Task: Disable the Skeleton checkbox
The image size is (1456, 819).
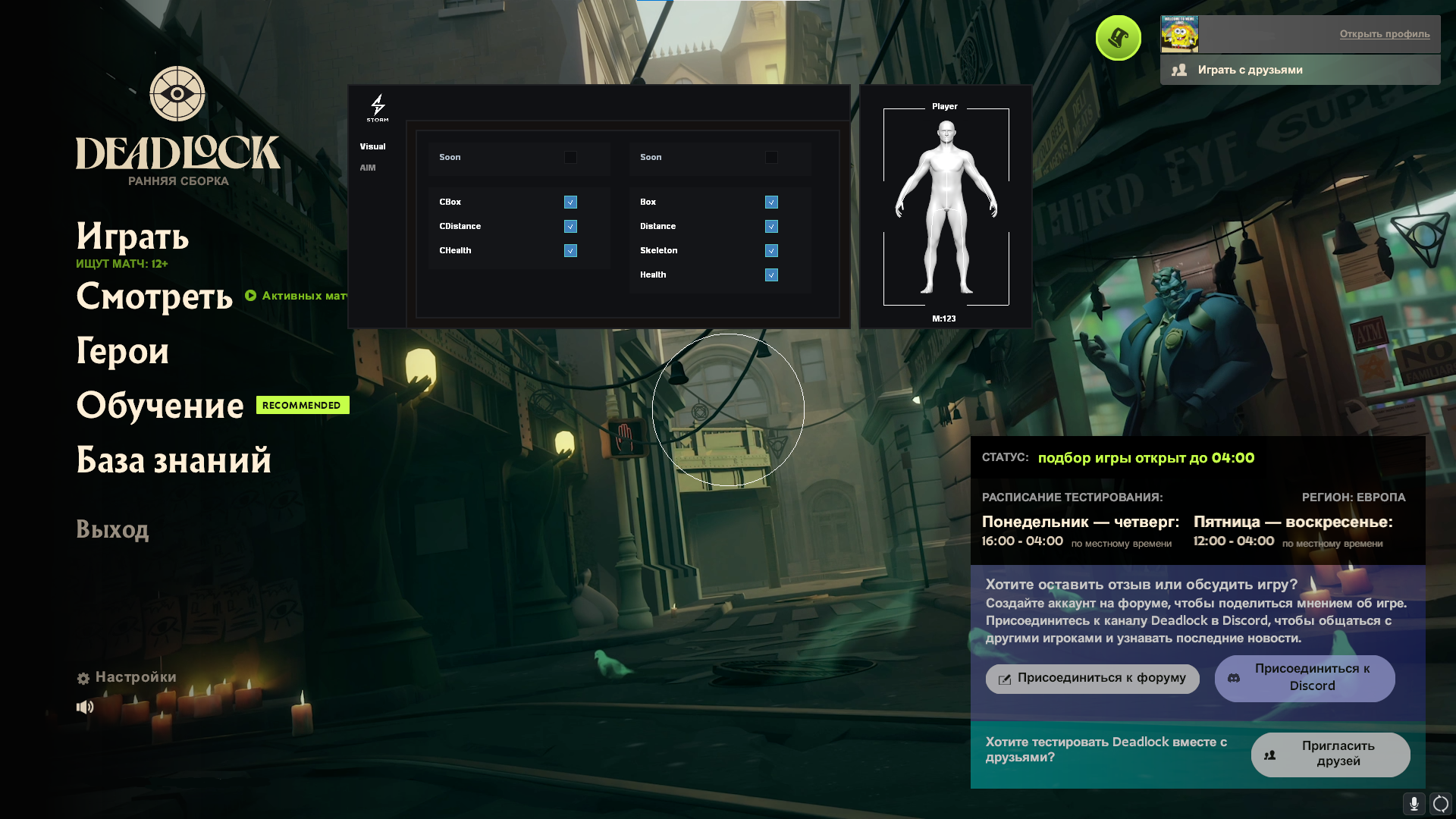Action: [771, 250]
